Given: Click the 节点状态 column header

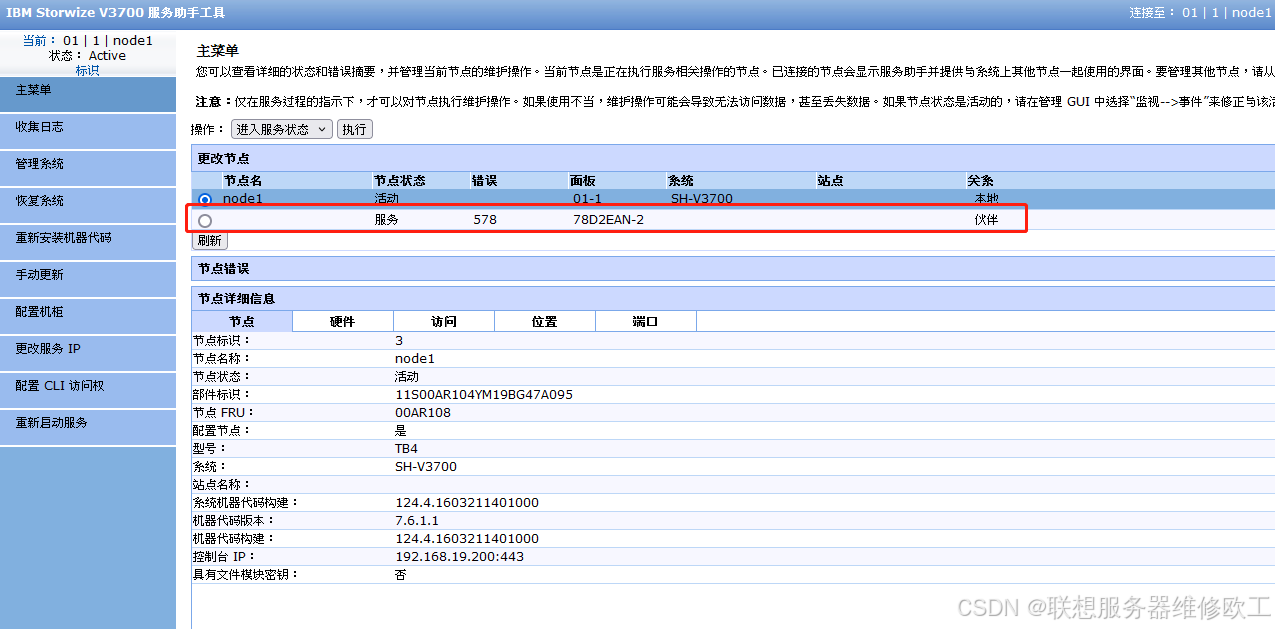Looking at the screenshot, I should (x=400, y=181).
